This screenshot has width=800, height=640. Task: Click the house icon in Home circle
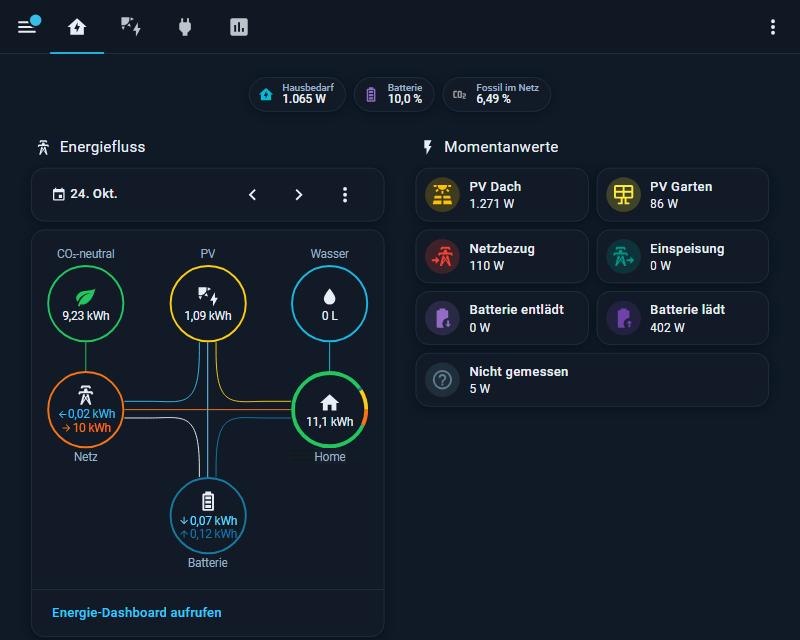coord(330,403)
